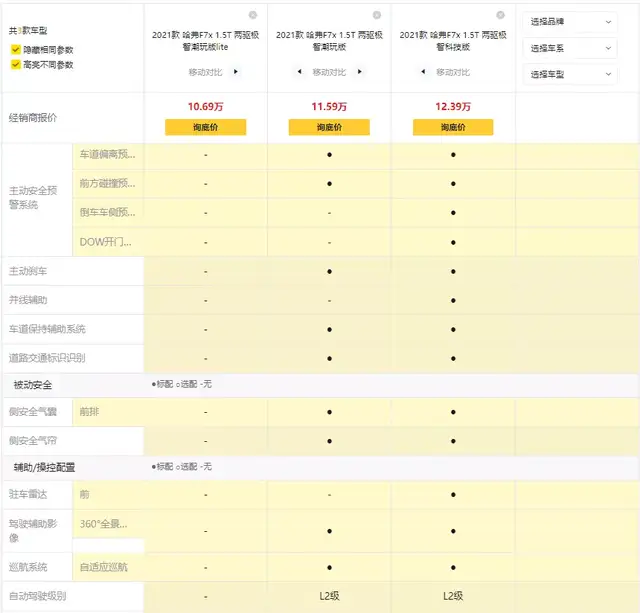Screen dimensions: 640x613
Task: Click 移动对比 under the 智潮玩版lite model
Action: [205, 72]
